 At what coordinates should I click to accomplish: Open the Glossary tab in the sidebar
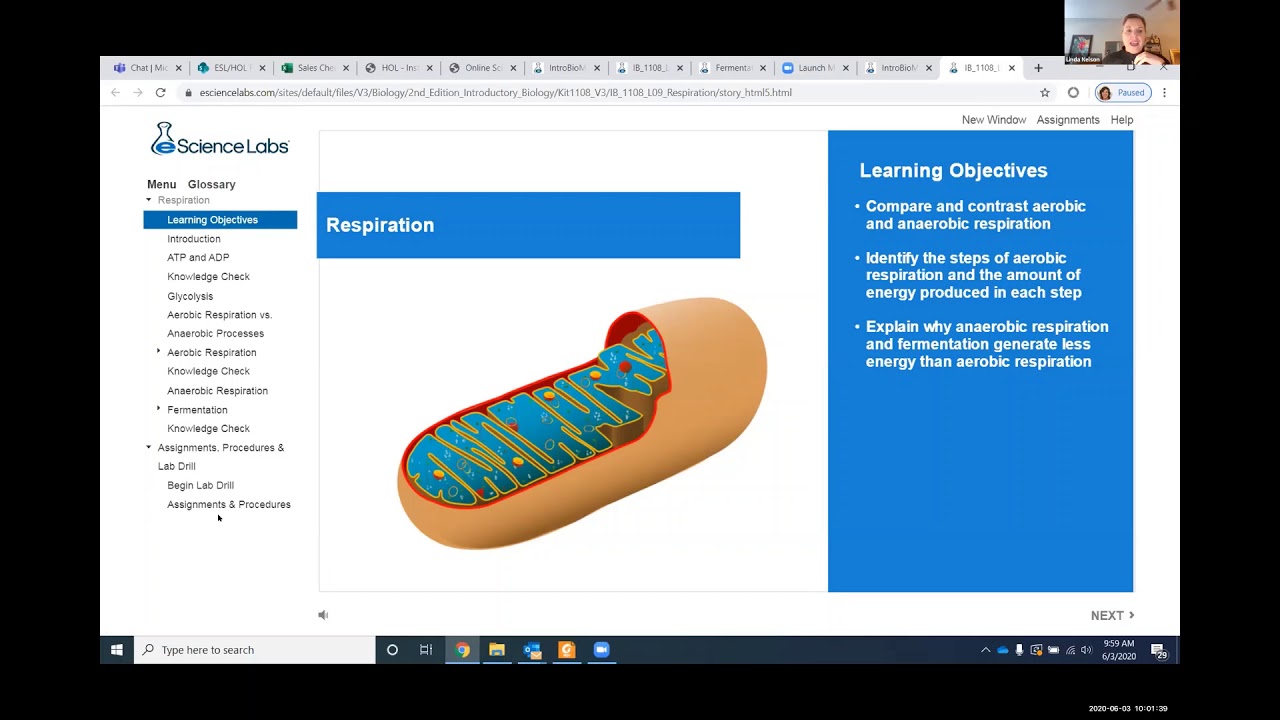212,184
